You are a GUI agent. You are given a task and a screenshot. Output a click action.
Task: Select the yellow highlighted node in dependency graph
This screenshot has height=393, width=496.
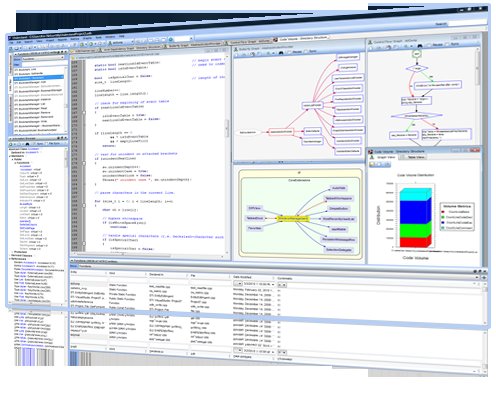point(293,219)
